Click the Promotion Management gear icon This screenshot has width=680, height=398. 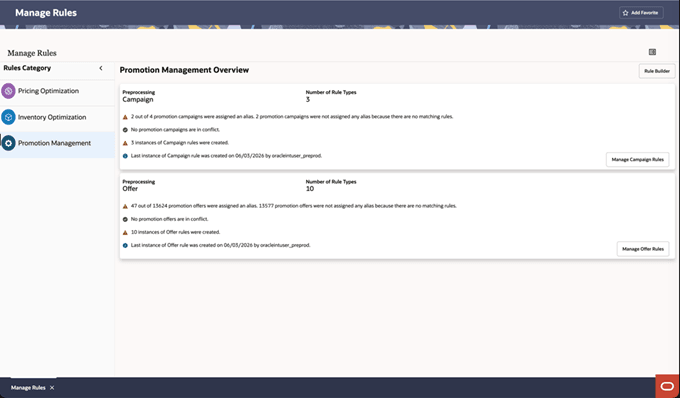(x=8, y=143)
